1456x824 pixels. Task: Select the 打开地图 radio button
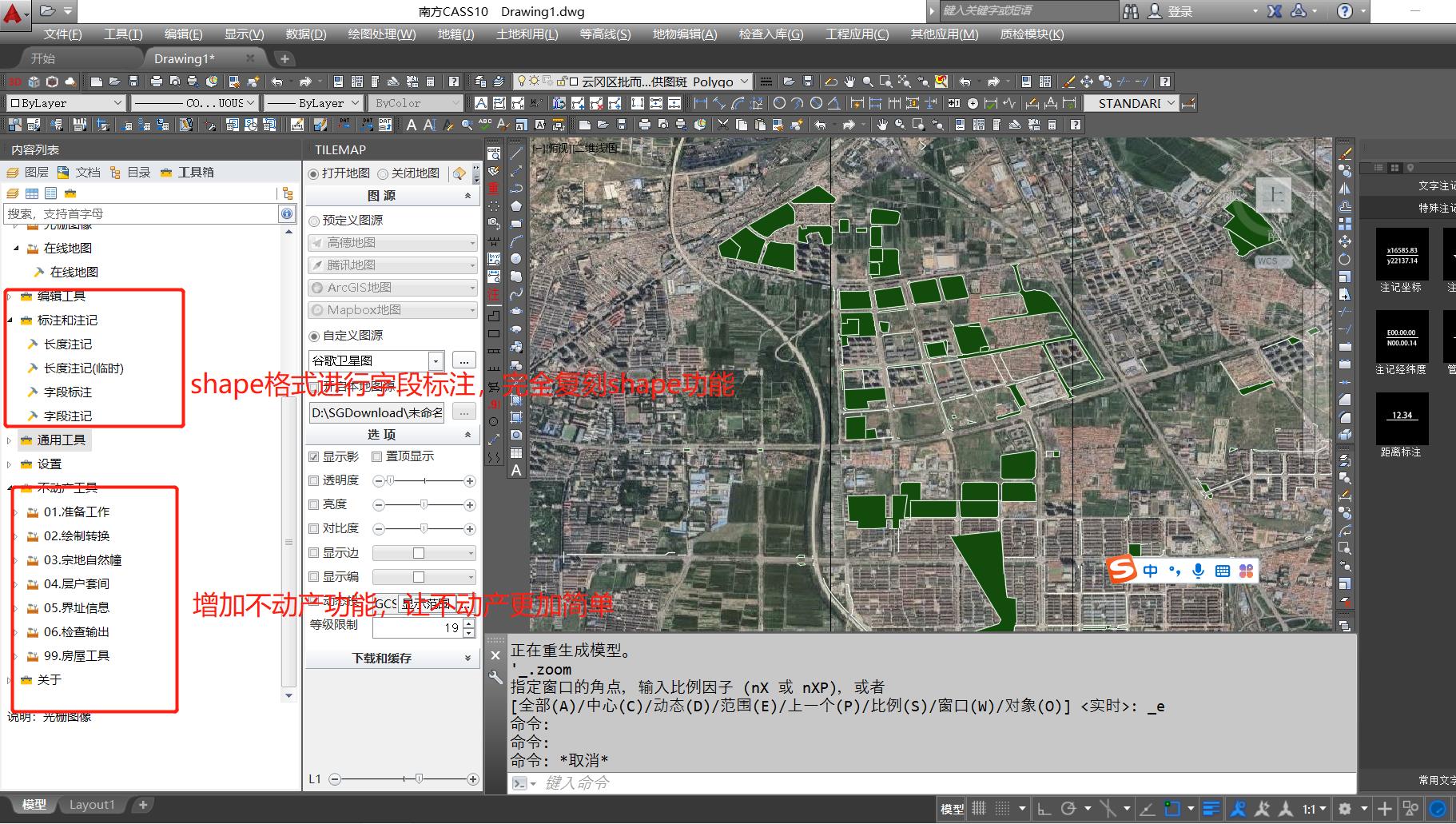pyautogui.click(x=313, y=173)
